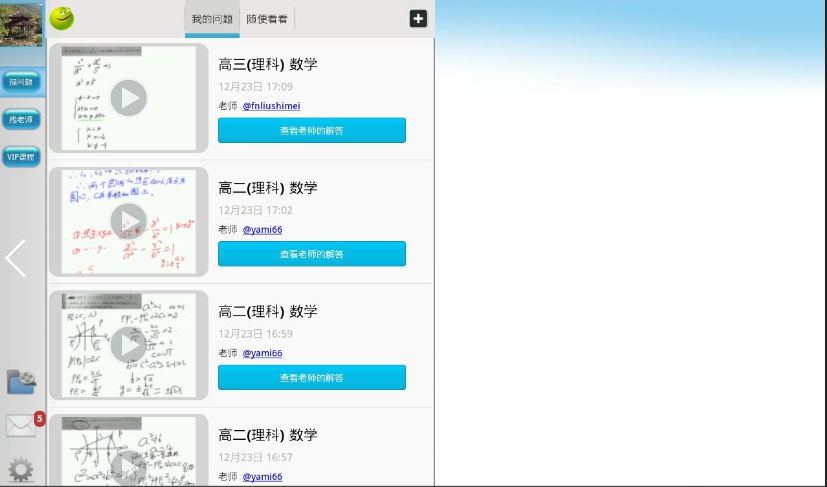Play the video dated 12月23日 17:09
This screenshot has width=827, height=487.
click(x=129, y=98)
